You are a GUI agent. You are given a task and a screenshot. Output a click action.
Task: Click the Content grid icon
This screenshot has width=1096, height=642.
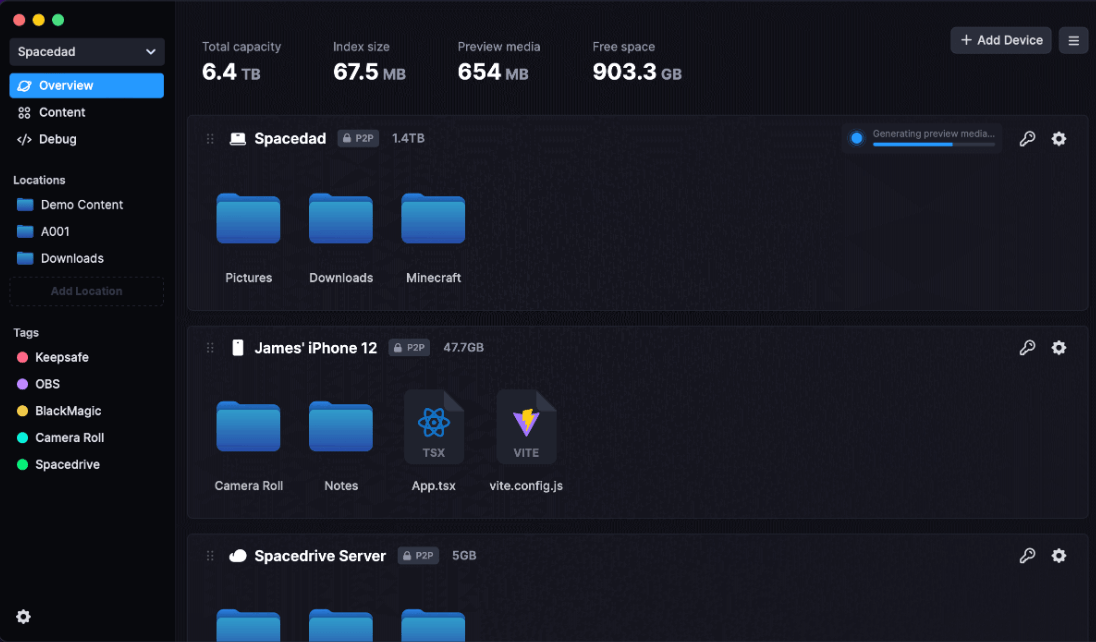click(x=24, y=113)
